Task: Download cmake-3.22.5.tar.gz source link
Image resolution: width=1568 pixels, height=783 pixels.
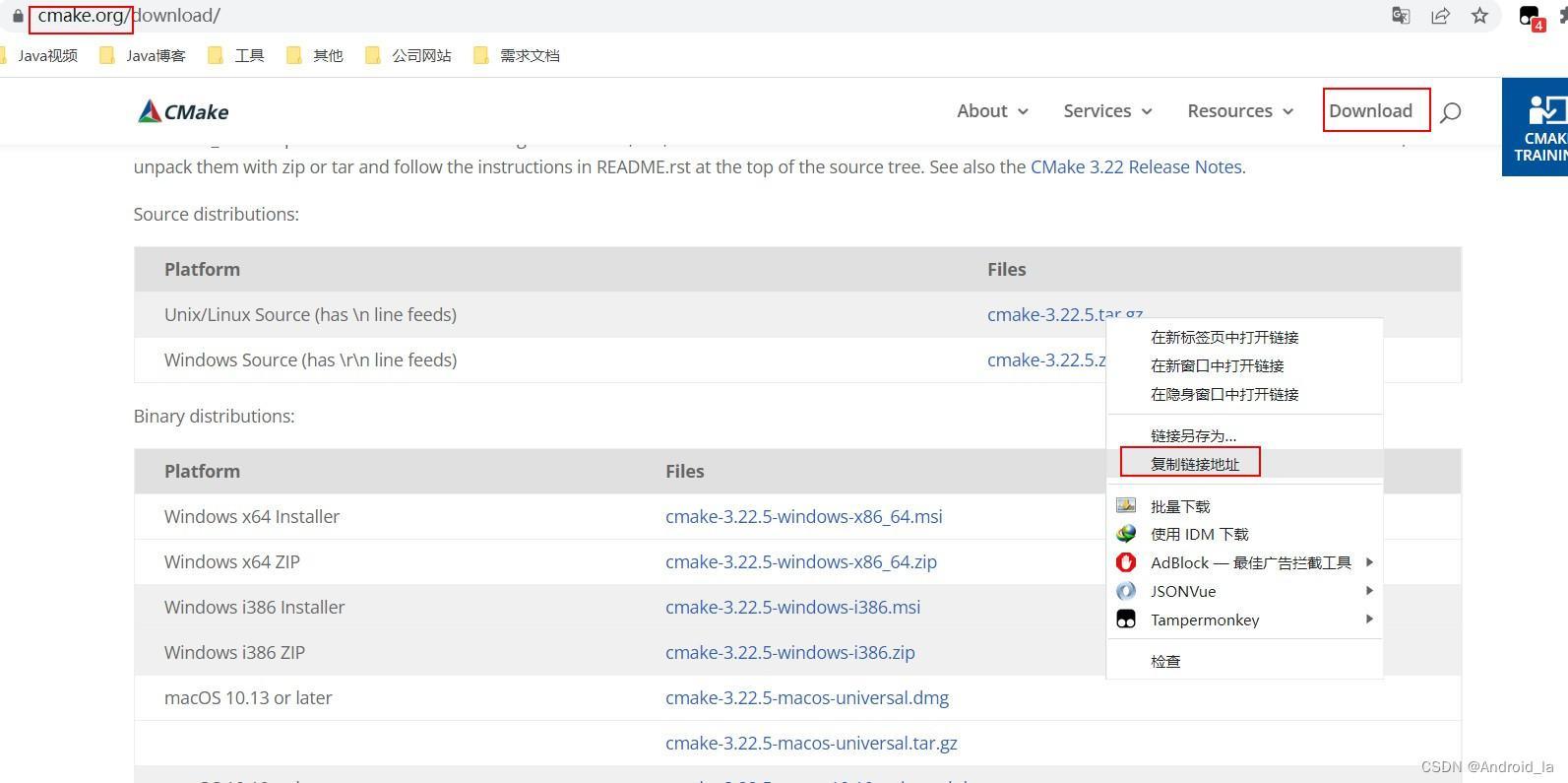Action: click(x=1064, y=314)
